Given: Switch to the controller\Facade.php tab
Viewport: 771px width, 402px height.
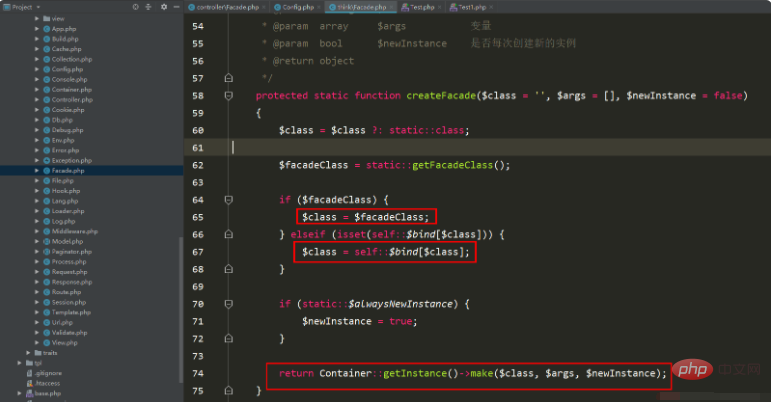Looking at the screenshot, I should 227,7.
